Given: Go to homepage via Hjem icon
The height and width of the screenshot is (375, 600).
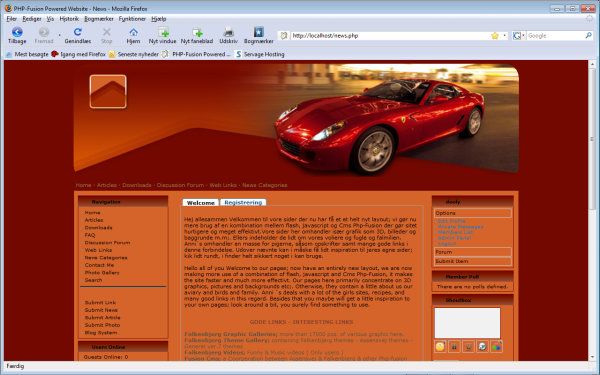Looking at the screenshot, I should pos(133,35).
